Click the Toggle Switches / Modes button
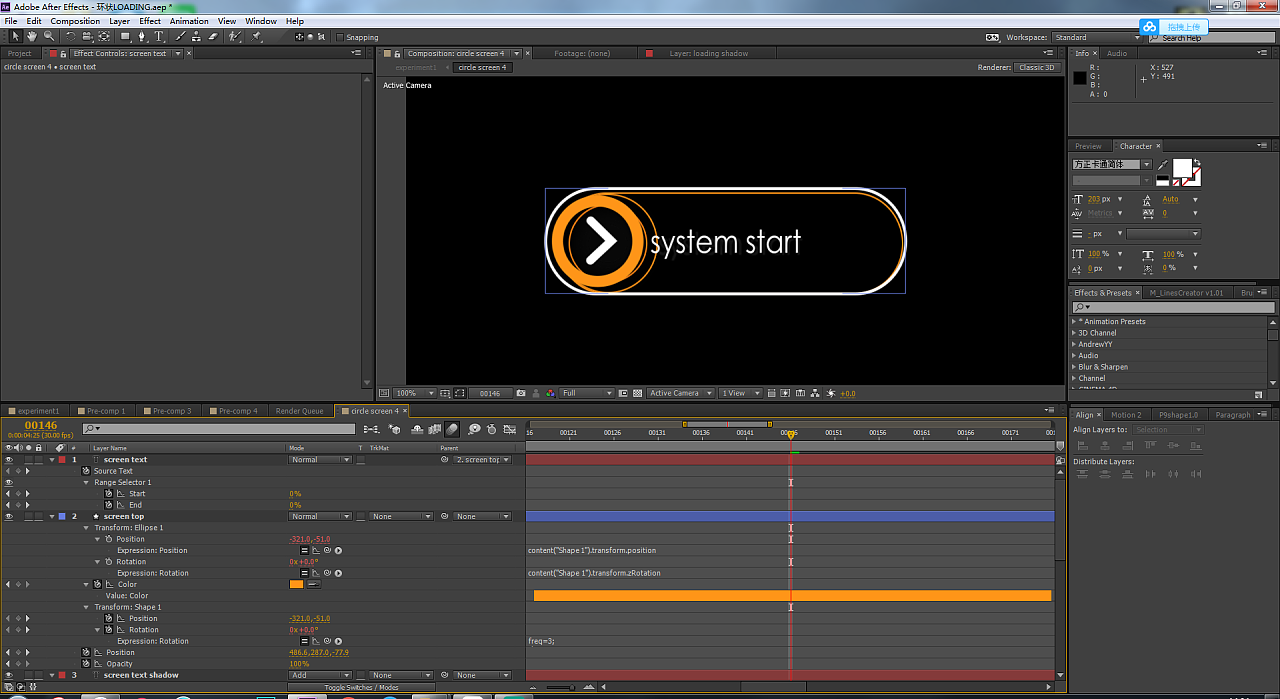Viewport: 1280px width, 699px height. tap(361, 687)
